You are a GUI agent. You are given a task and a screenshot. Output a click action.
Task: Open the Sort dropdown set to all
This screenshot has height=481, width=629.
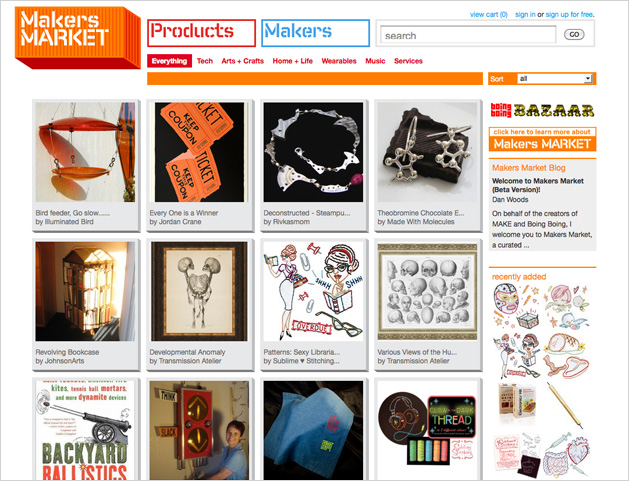coord(554,79)
